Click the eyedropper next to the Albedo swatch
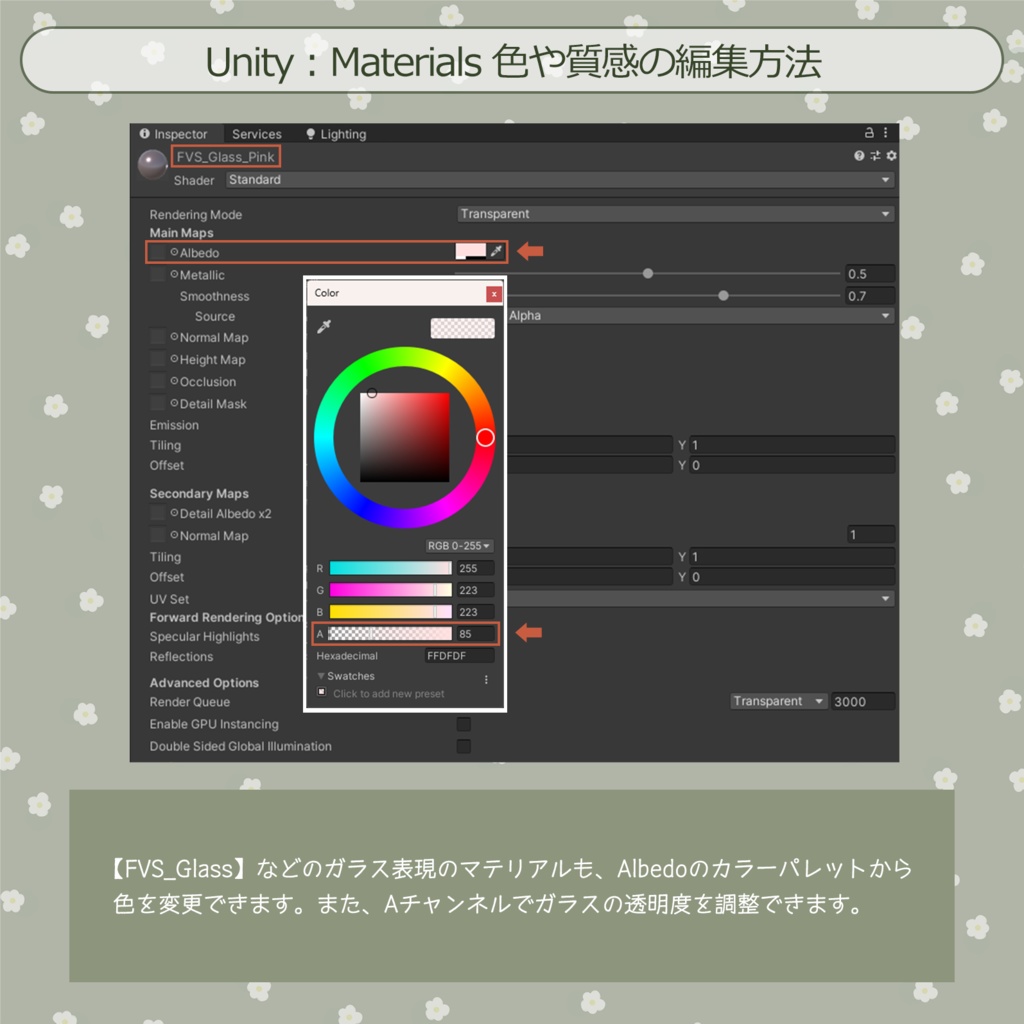The width and height of the screenshot is (1024, 1024). tap(495, 252)
